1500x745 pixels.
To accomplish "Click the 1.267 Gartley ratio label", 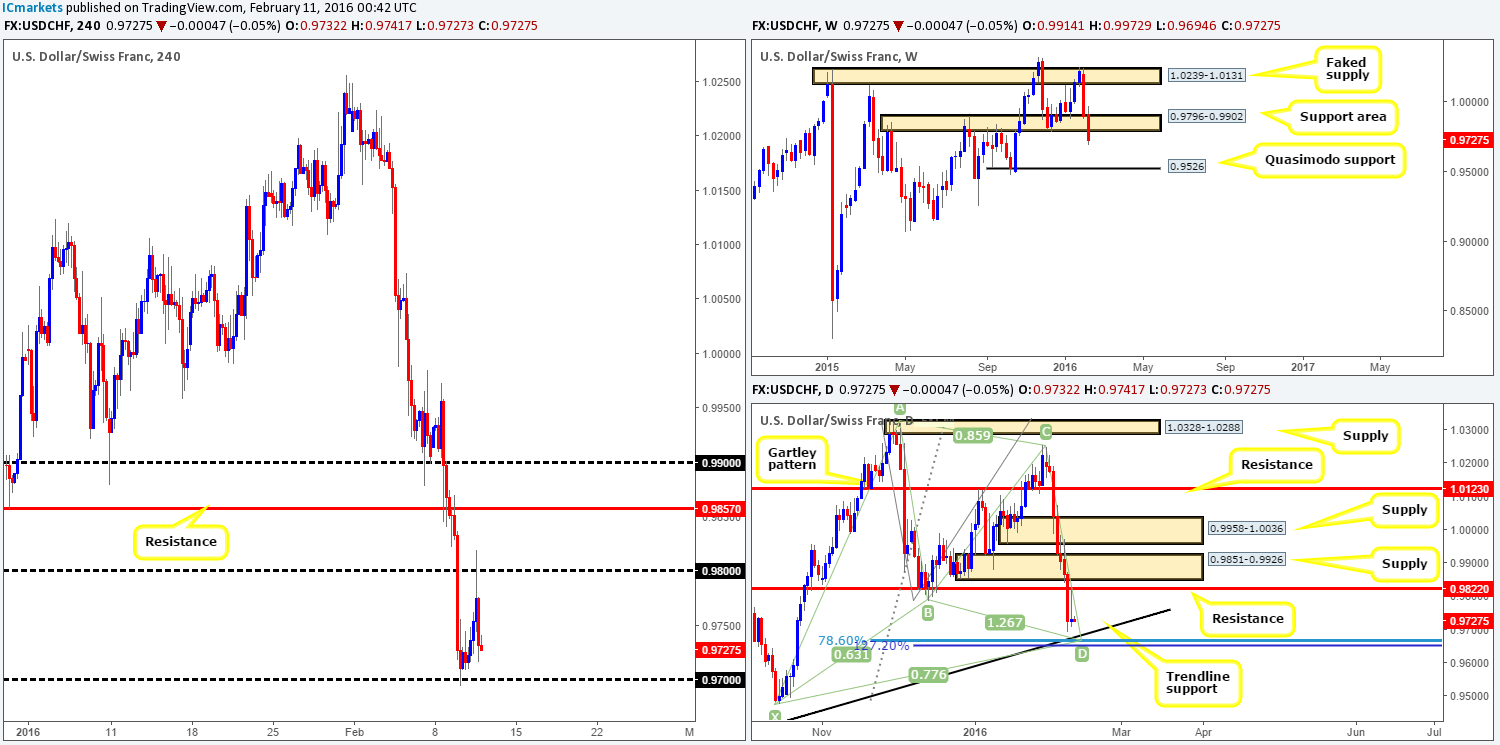I will tap(1007, 621).
